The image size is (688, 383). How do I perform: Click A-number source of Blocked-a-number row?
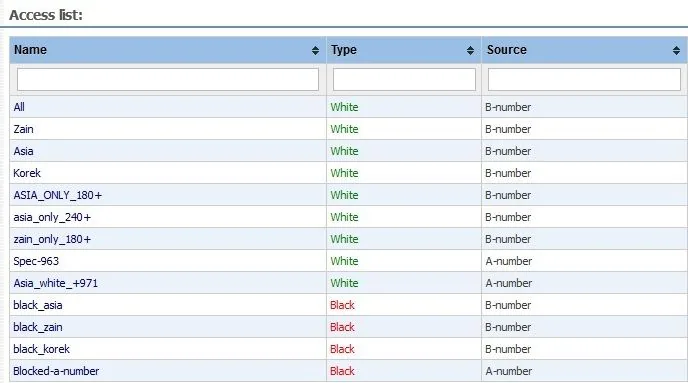509,371
